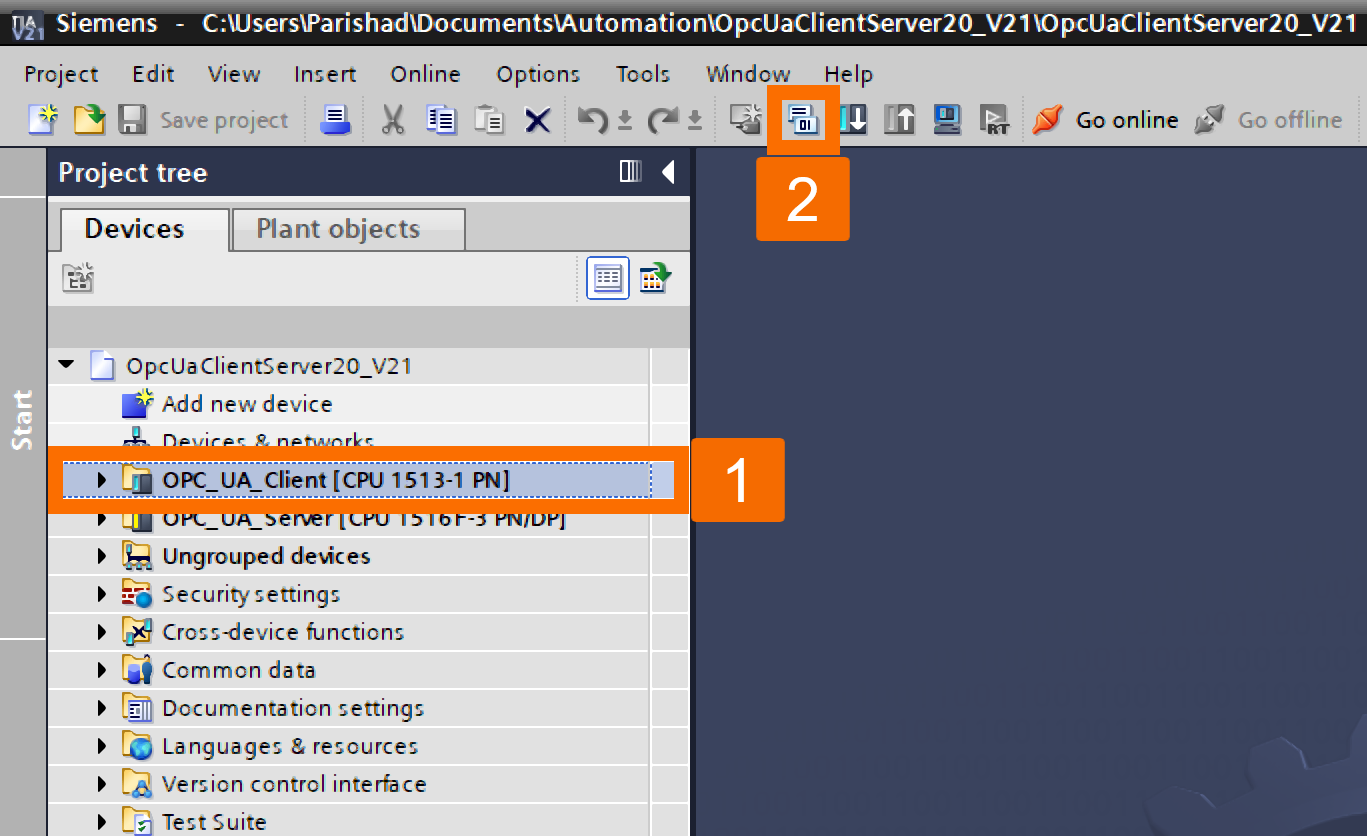Open the Undo history dropdown arrow
Viewport: 1367px width, 836px height.
[x=625, y=121]
